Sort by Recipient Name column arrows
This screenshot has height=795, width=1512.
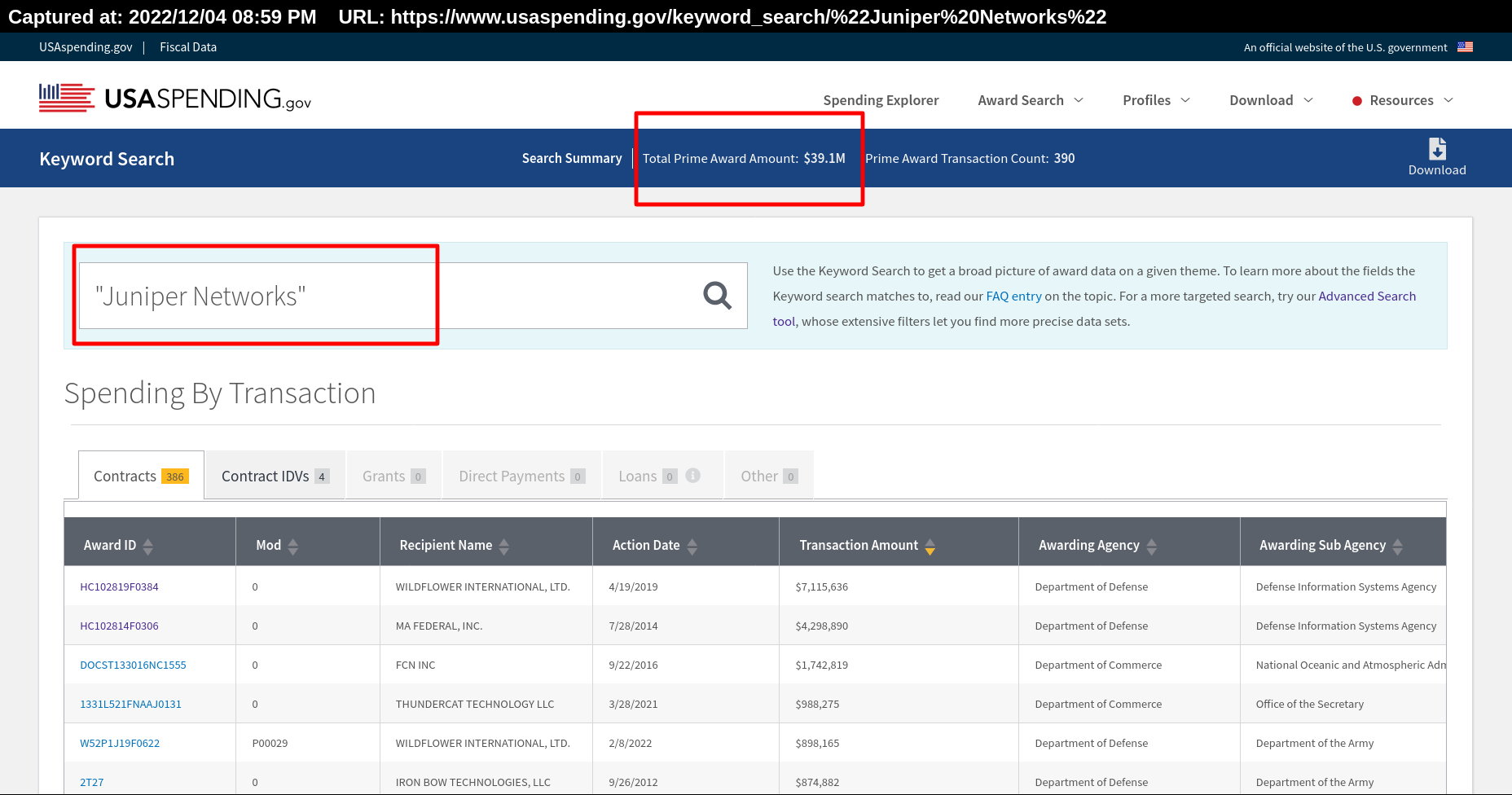click(x=504, y=546)
